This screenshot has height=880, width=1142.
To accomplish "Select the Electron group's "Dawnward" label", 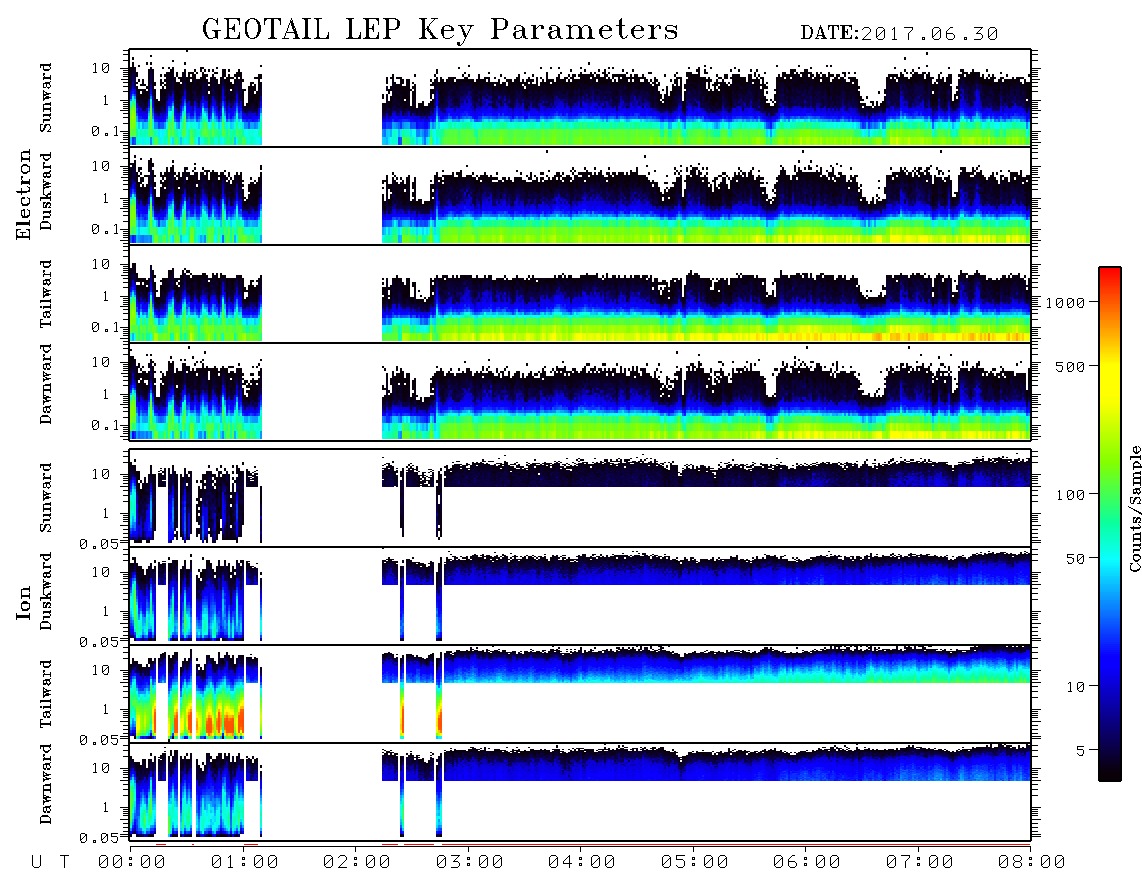I will pos(46,384).
